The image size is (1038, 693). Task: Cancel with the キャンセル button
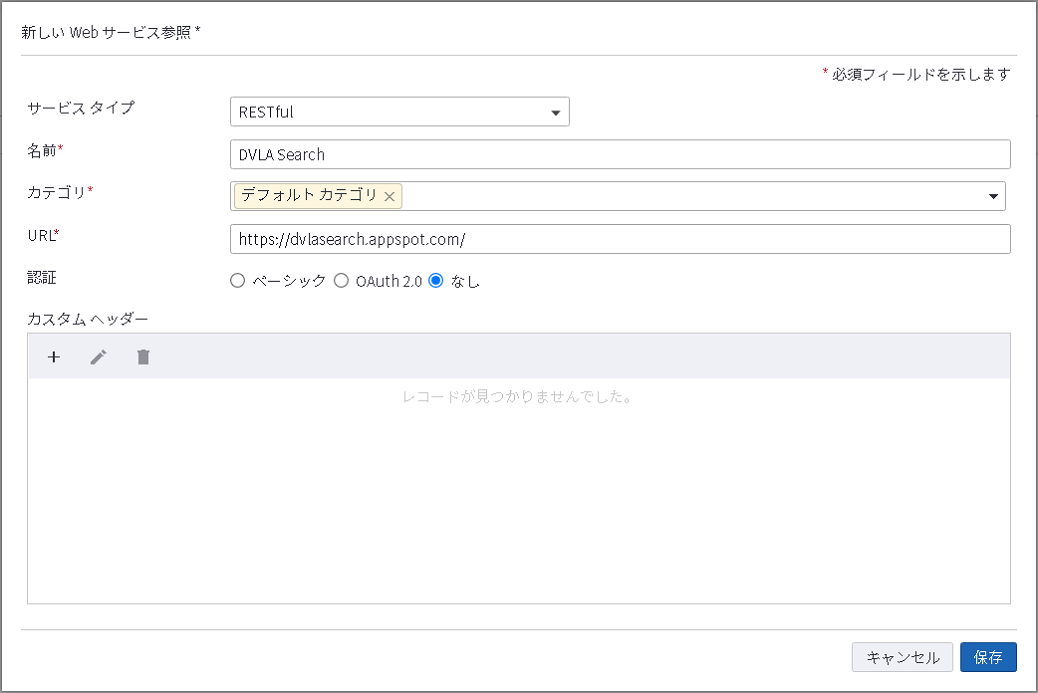point(901,657)
